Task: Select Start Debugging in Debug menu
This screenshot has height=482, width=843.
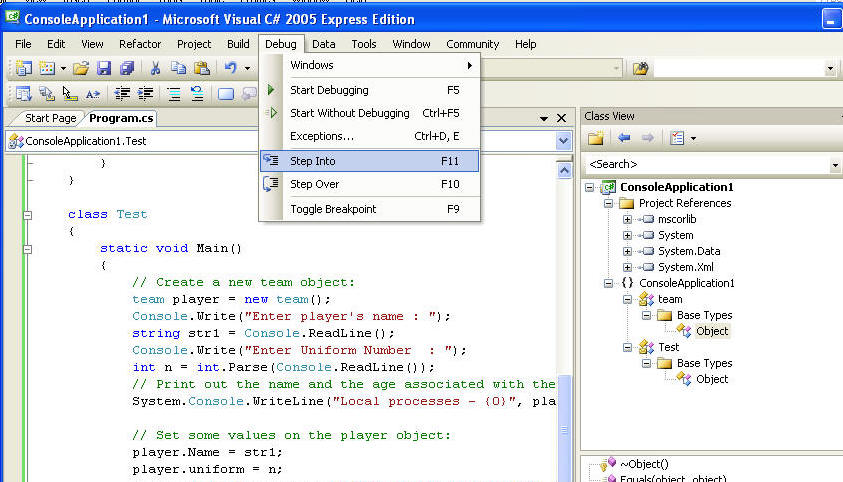Action: tap(329, 90)
